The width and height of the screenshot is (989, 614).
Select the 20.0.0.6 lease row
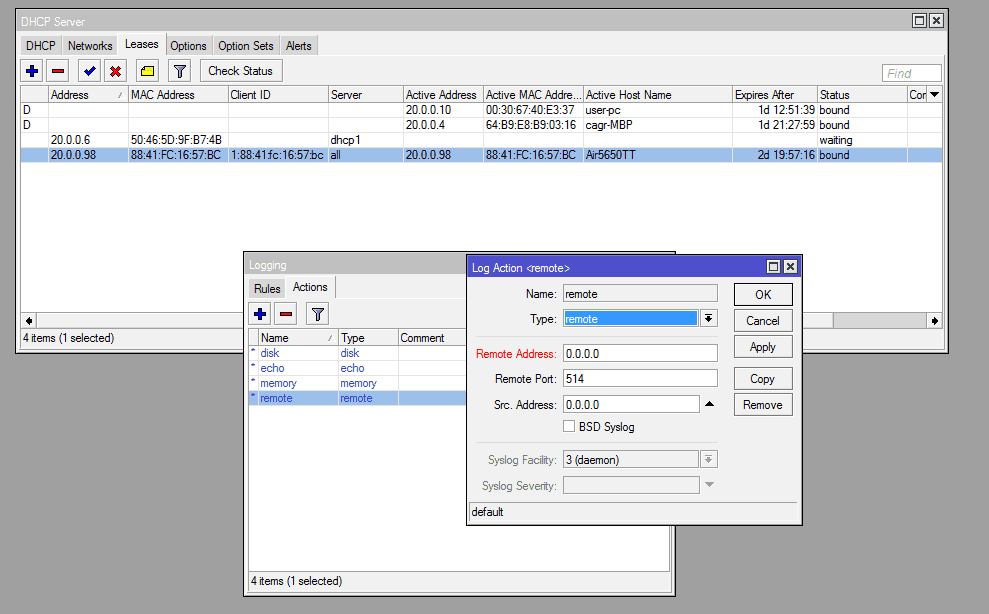point(200,140)
